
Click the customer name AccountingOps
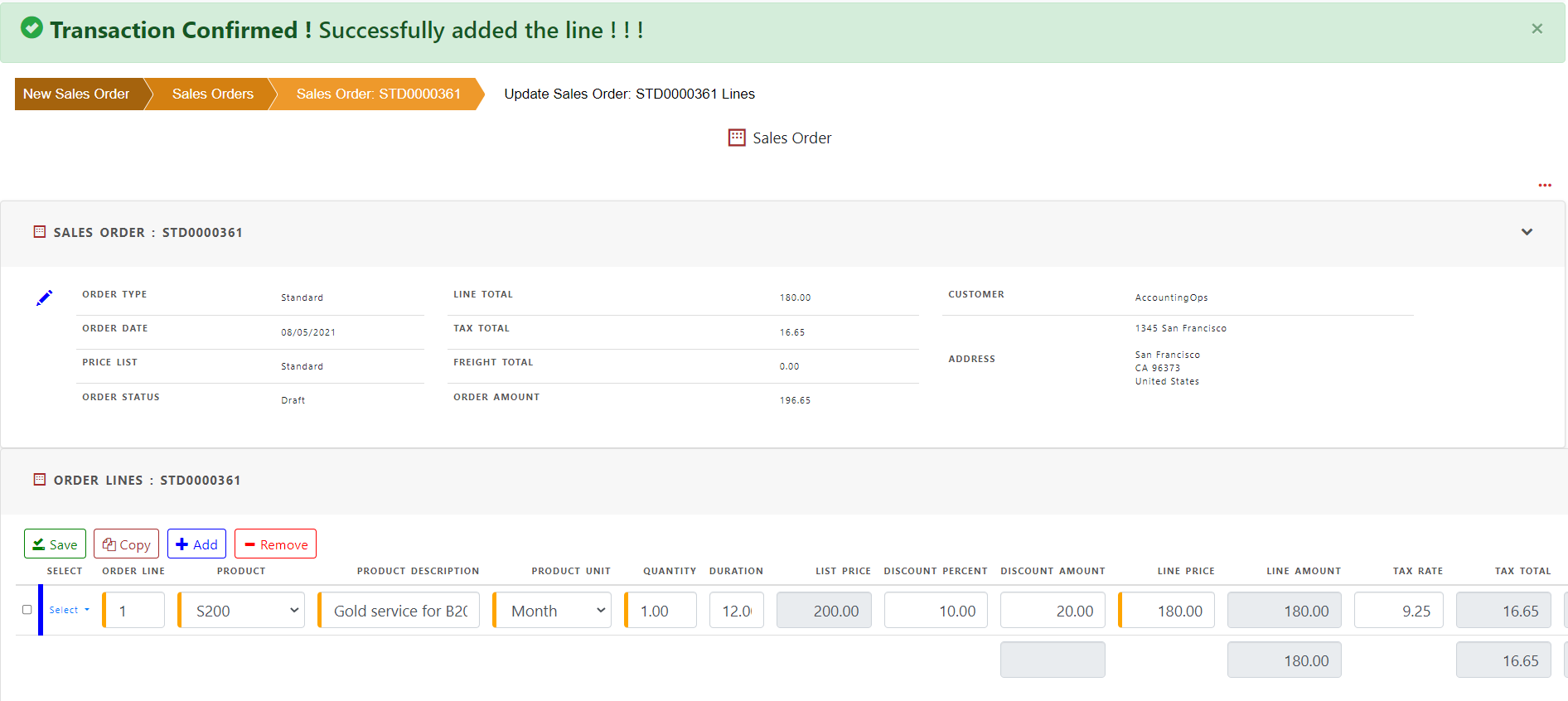click(1171, 297)
